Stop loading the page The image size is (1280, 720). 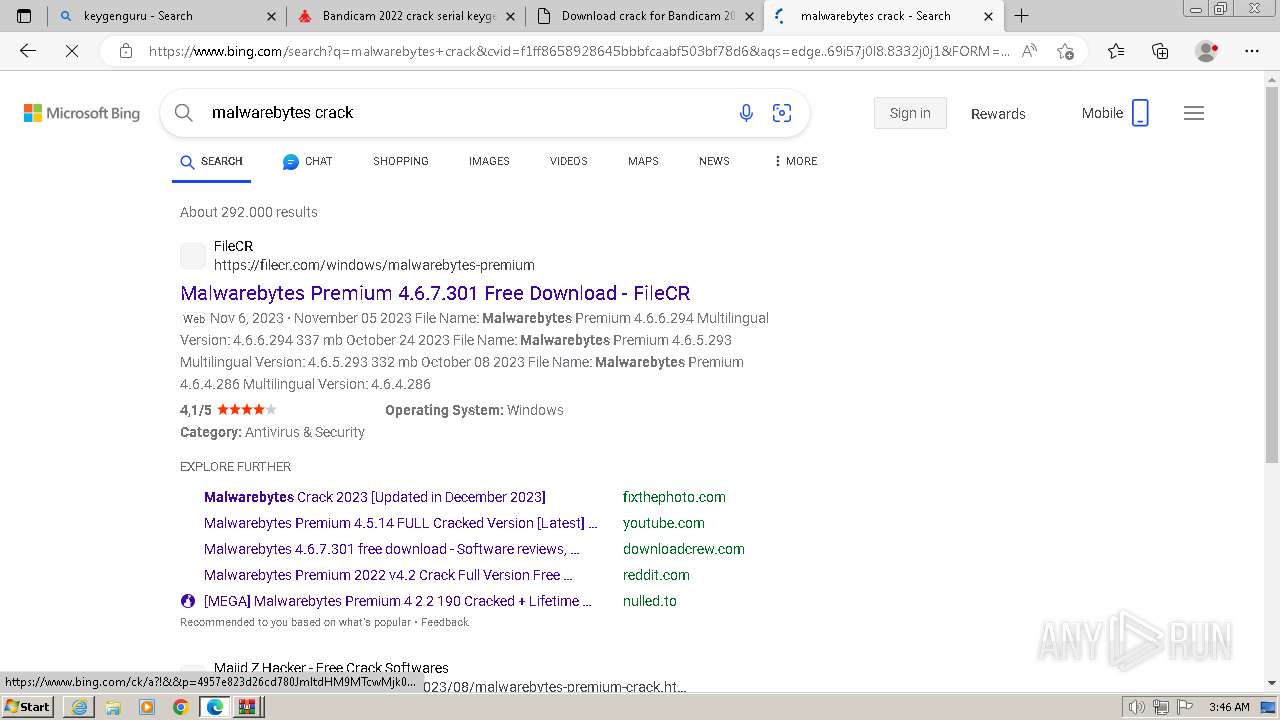72,51
